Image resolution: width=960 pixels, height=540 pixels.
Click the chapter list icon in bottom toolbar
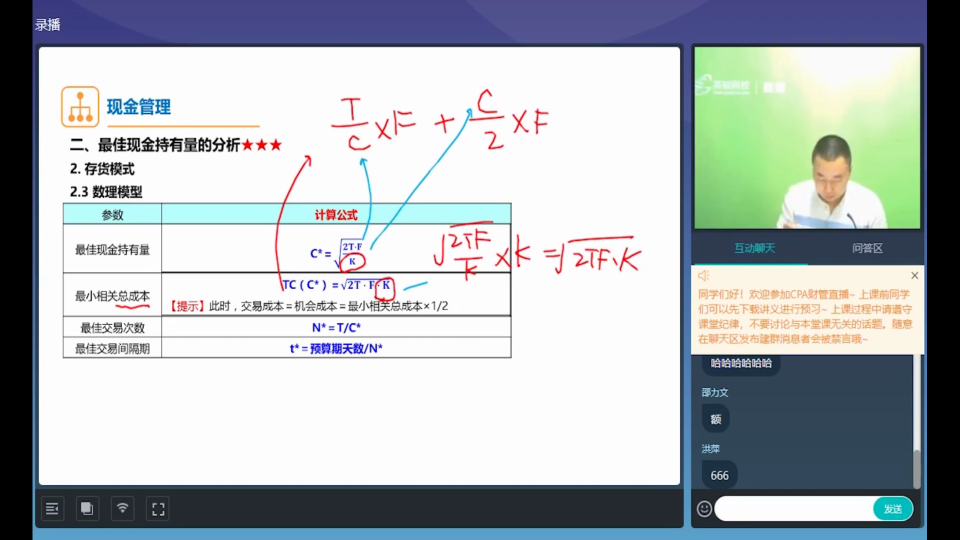point(52,508)
